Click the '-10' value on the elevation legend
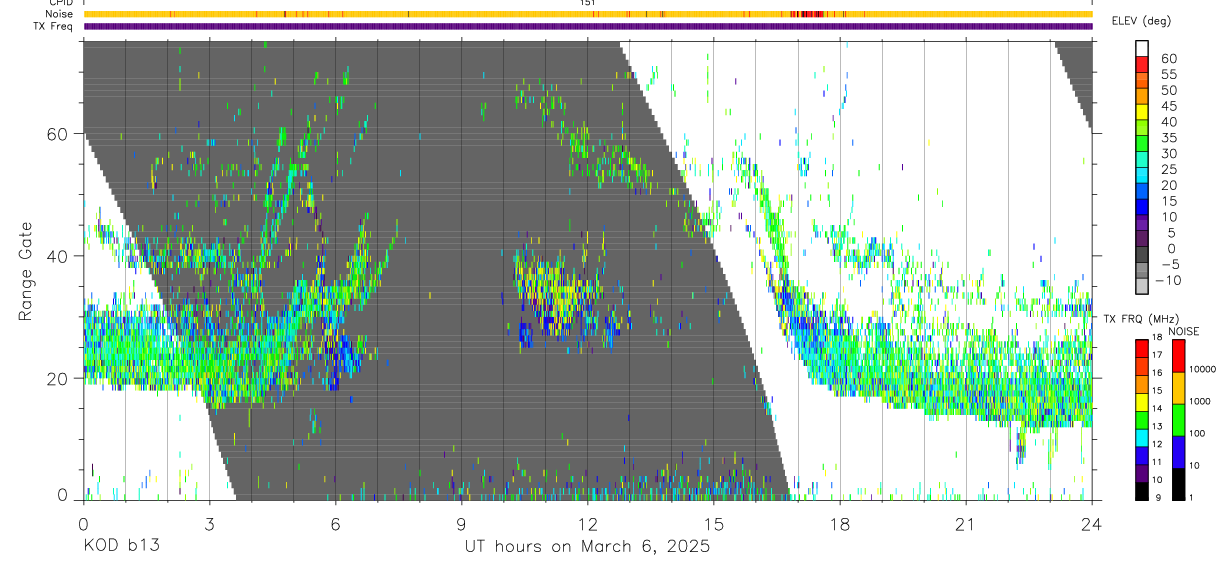1228x567 pixels. coord(1168,281)
